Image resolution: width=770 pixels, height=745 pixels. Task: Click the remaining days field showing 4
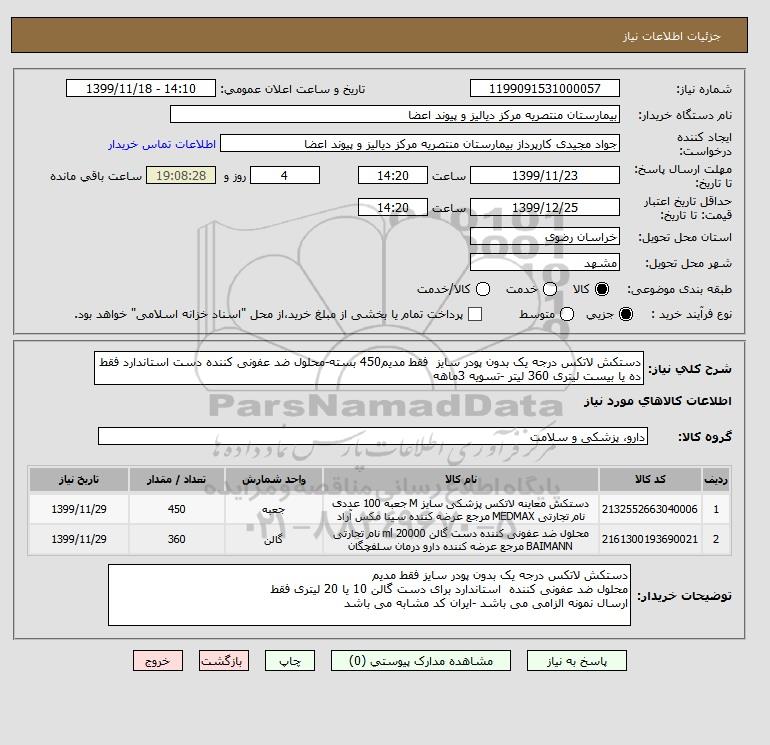click(285, 175)
